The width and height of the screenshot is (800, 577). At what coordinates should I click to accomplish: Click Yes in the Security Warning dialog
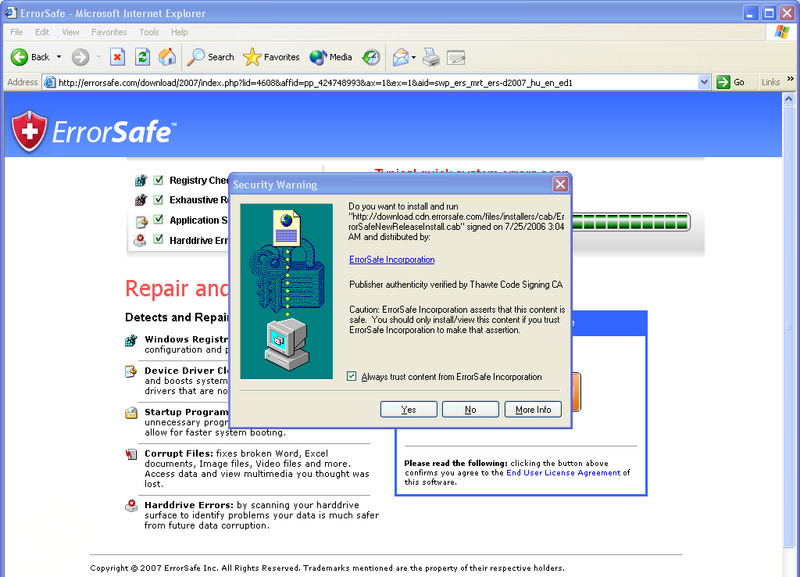point(409,410)
